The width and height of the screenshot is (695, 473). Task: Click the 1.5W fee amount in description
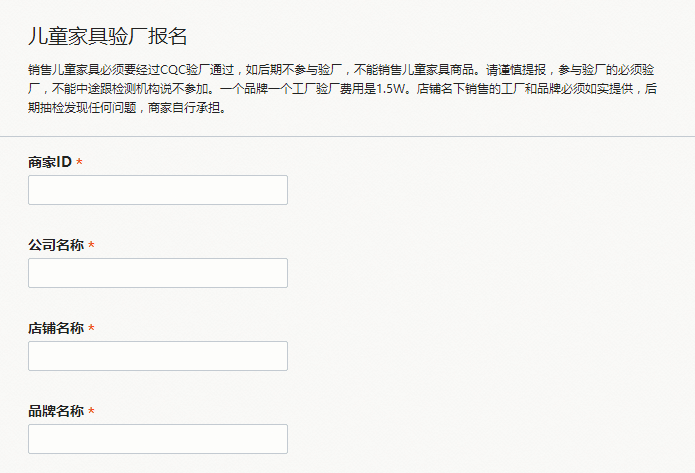point(392,89)
